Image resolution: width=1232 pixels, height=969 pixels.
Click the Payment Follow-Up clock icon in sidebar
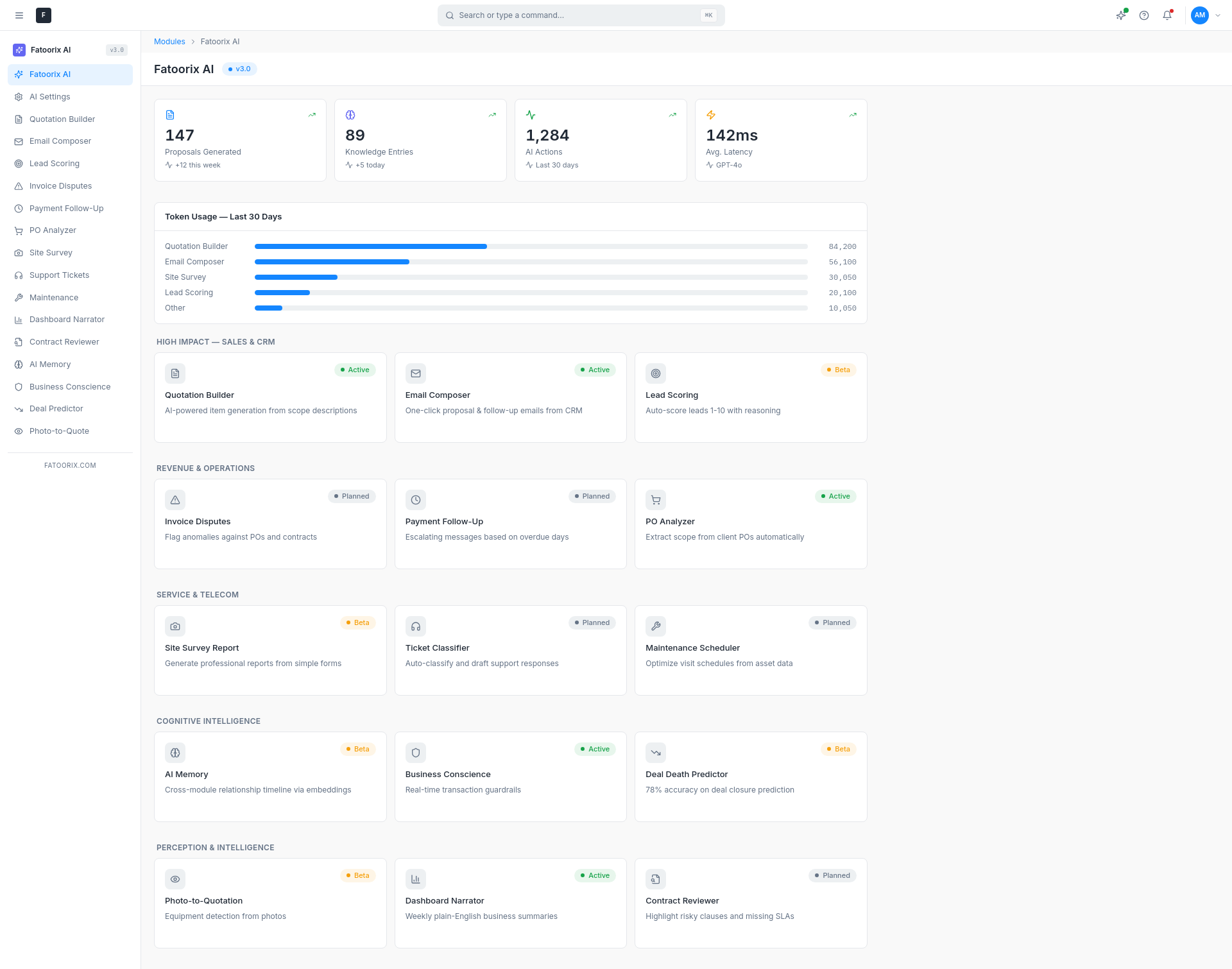tap(19, 209)
